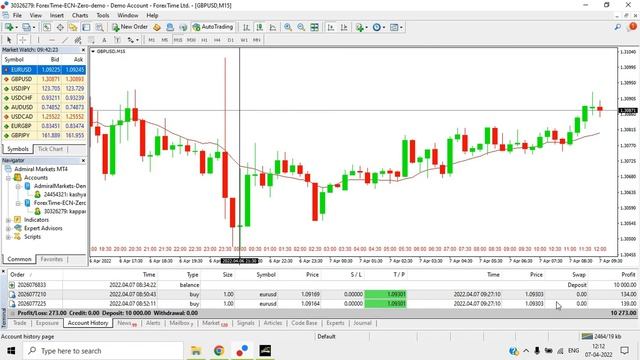Select the arrow Cursor tool
Screen dimensions: 640x360
click(x=9, y=40)
